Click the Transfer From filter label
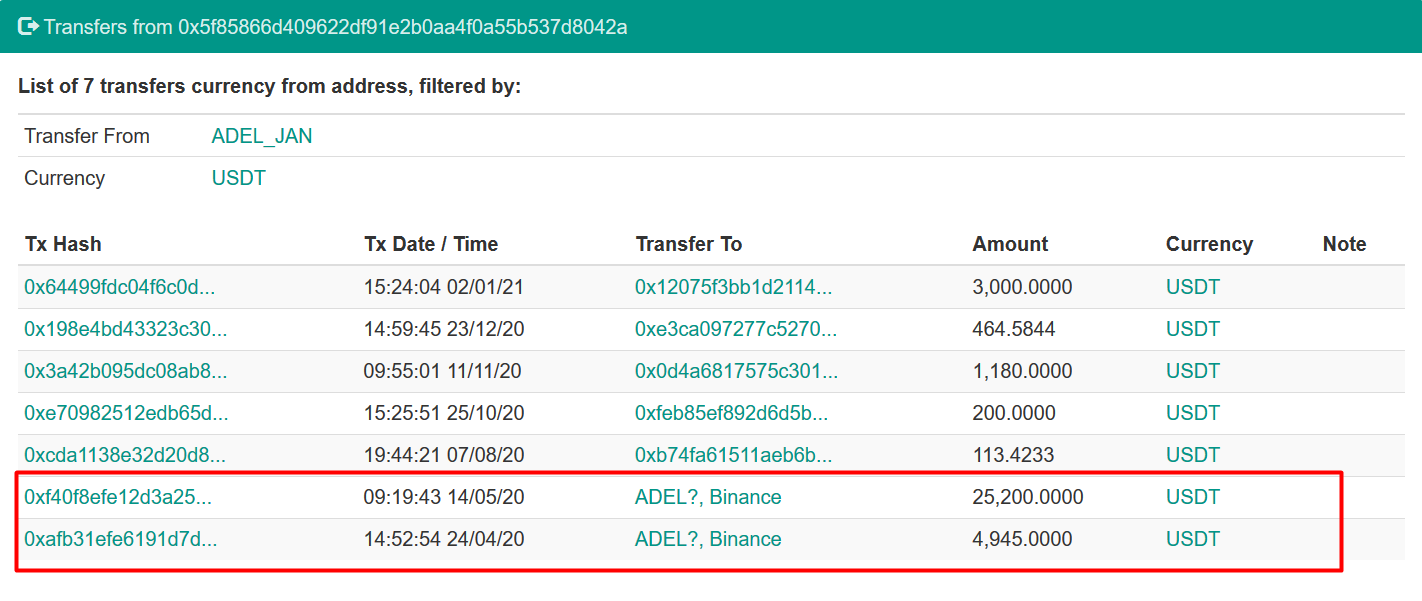Viewport: 1422px width, 601px height. [x=87, y=136]
